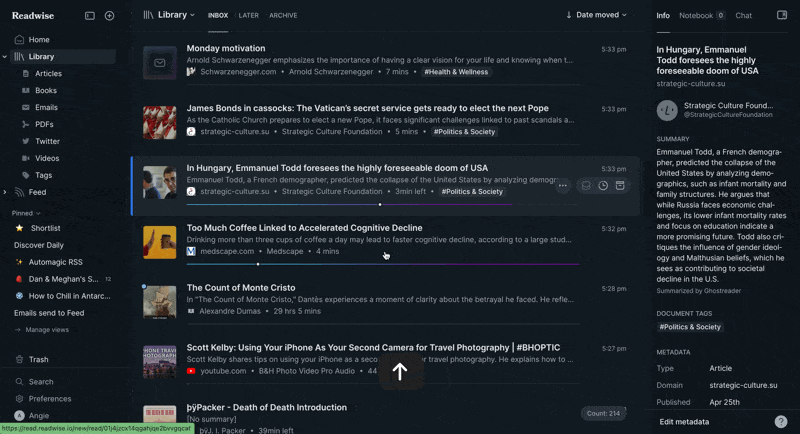800x434 pixels.
Task: Open How to Chill in Antarctica view
Action: (x=69, y=296)
